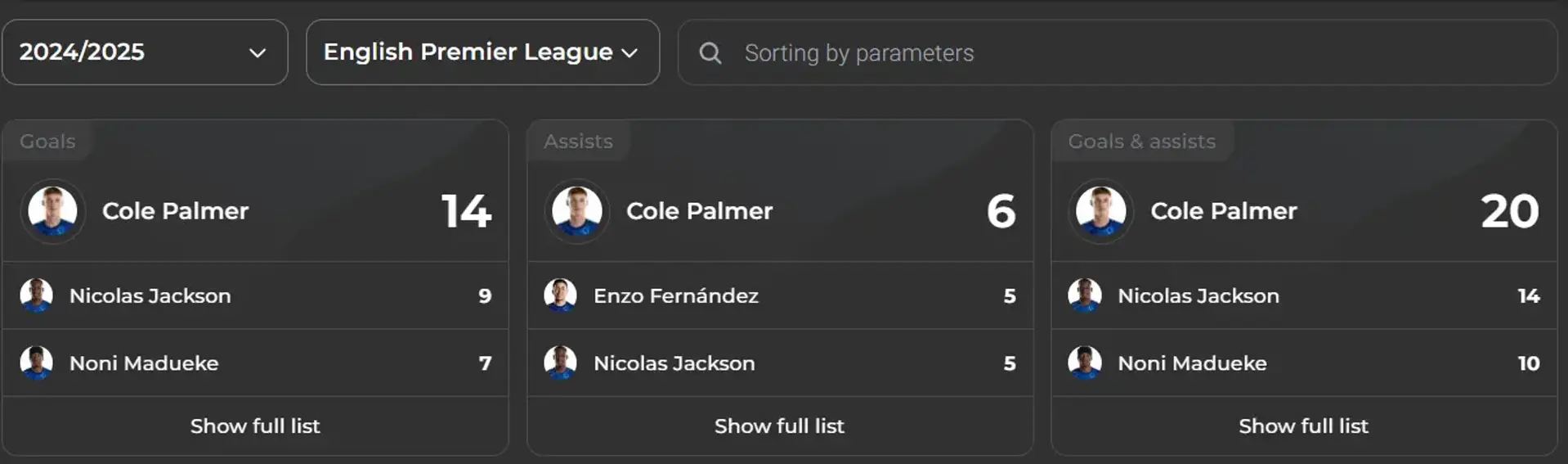The height and width of the screenshot is (464, 1568).
Task: Click Cole Palmer's avatar in Goals & assists card
Action: (x=1101, y=211)
